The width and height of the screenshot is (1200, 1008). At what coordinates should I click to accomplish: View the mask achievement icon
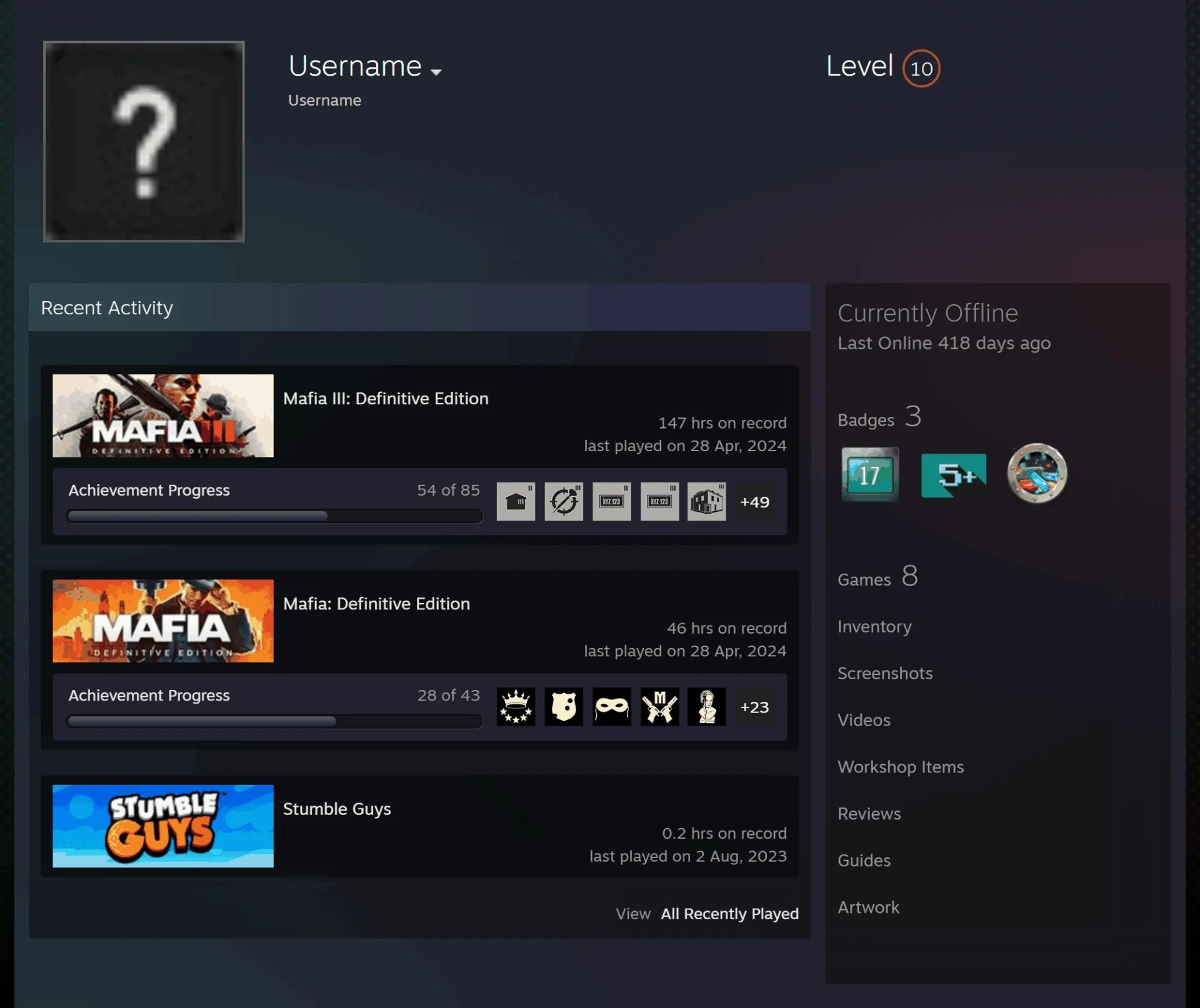(x=612, y=707)
